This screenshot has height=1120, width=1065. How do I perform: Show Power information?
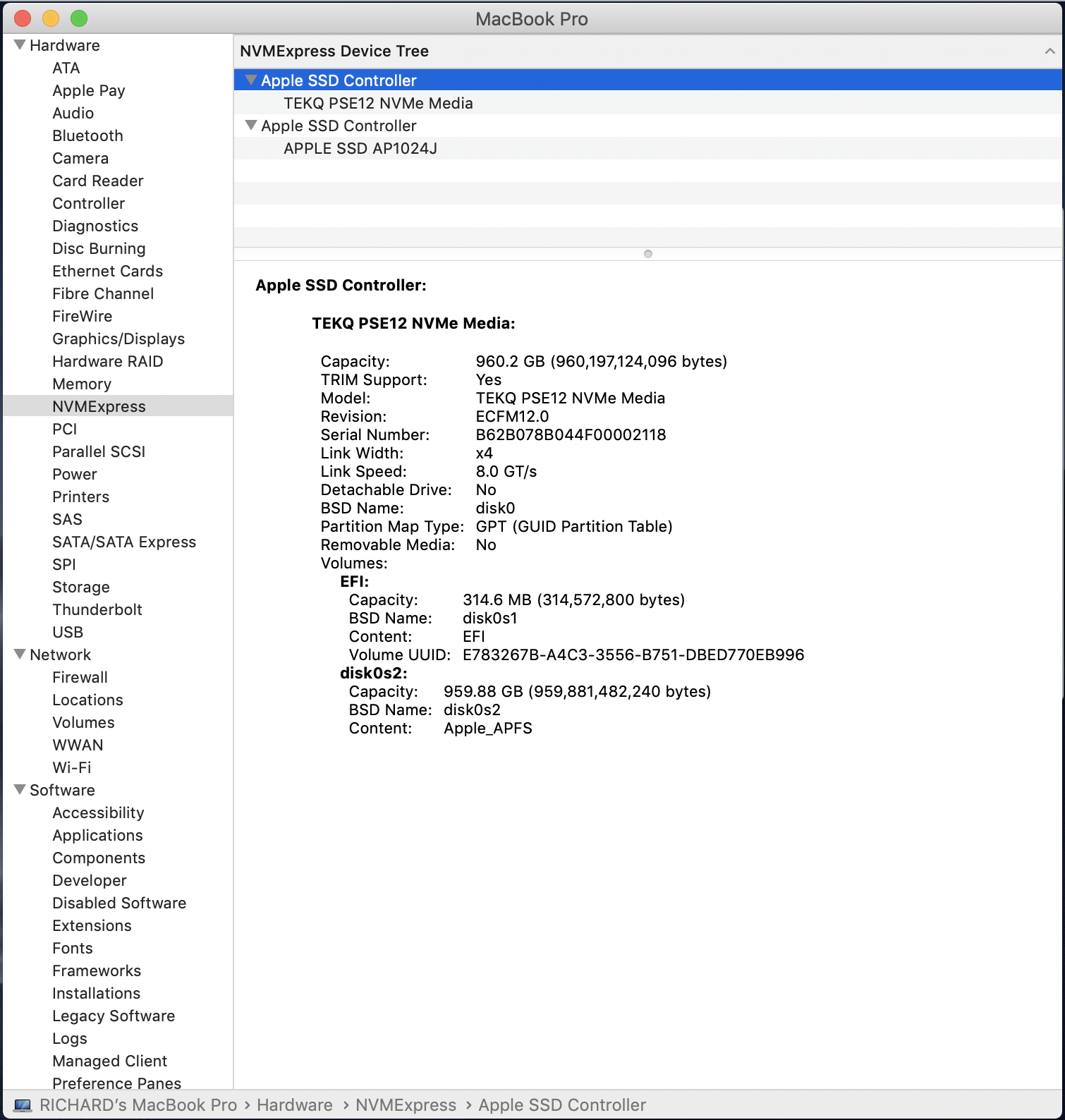(75, 474)
